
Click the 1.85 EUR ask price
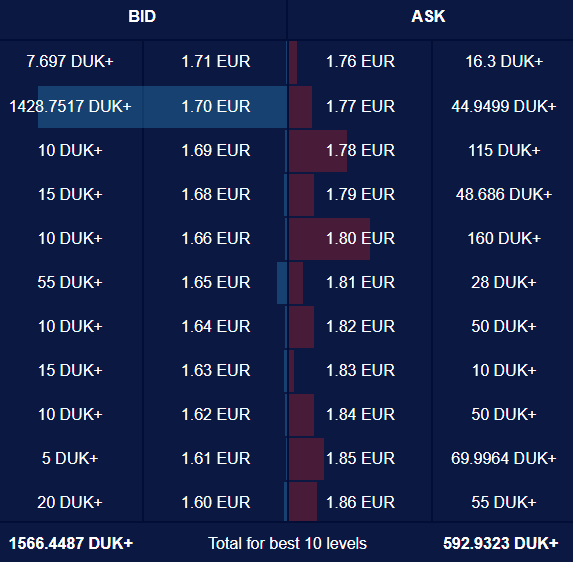tap(360, 458)
